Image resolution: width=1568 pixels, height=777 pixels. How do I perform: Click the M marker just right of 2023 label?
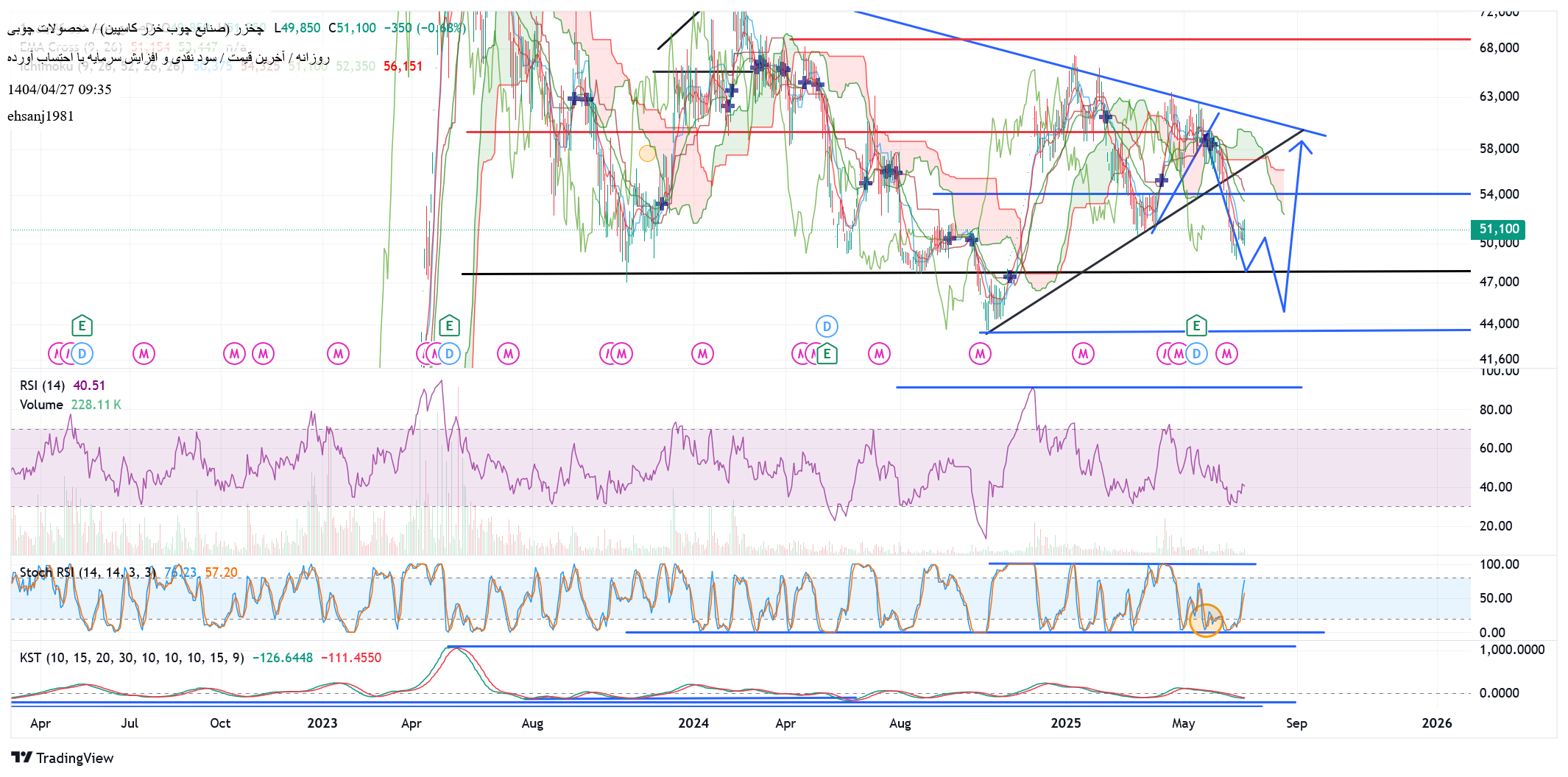click(x=338, y=354)
